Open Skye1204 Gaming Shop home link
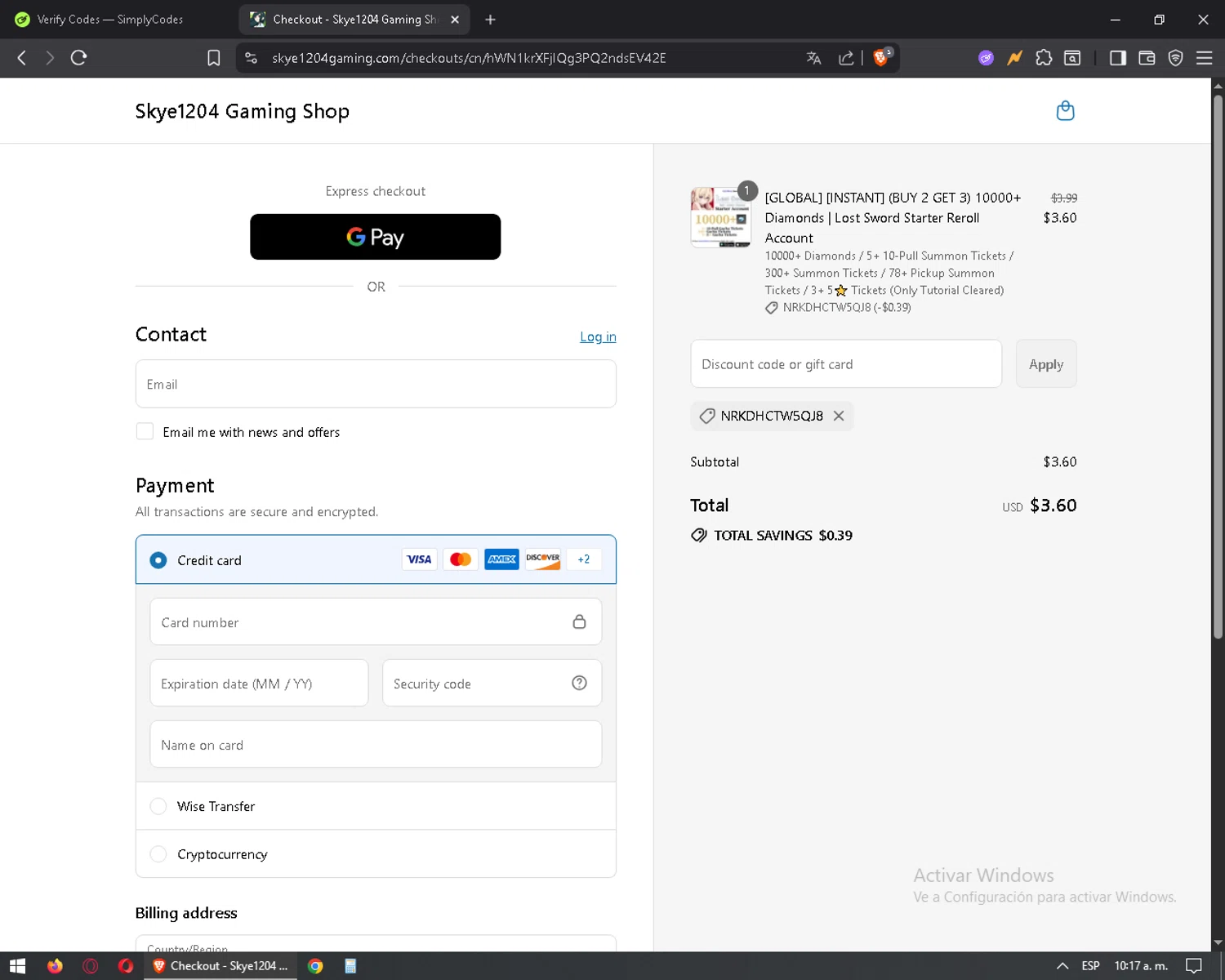This screenshot has width=1225, height=980. click(x=243, y=111)
